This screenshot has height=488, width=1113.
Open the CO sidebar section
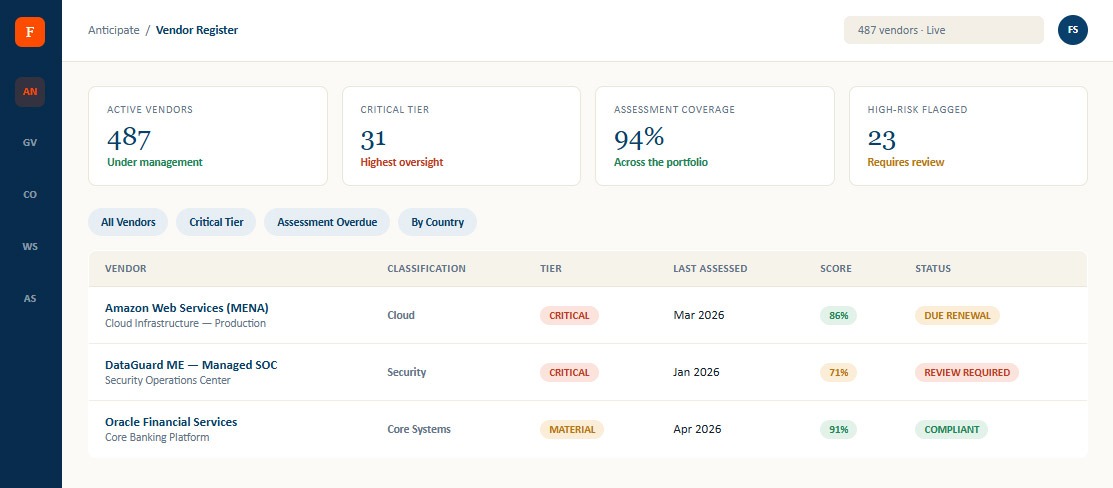tap(30, 195)
